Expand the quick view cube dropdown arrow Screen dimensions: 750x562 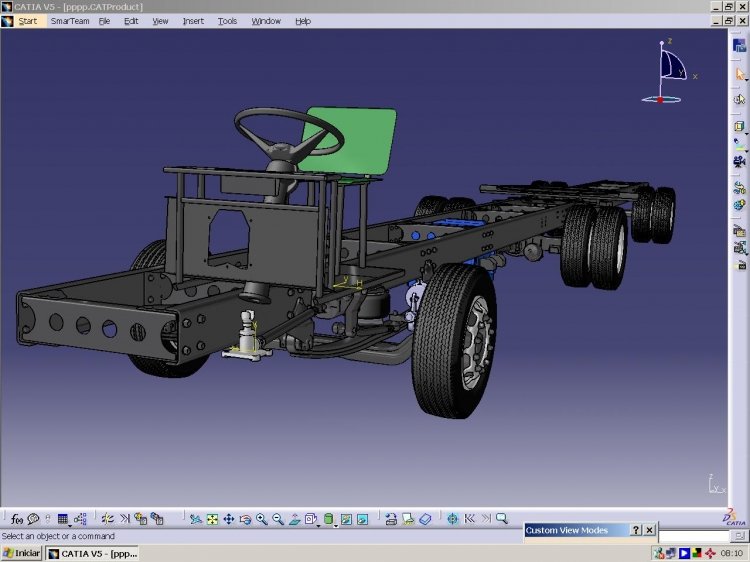[318, 526]
